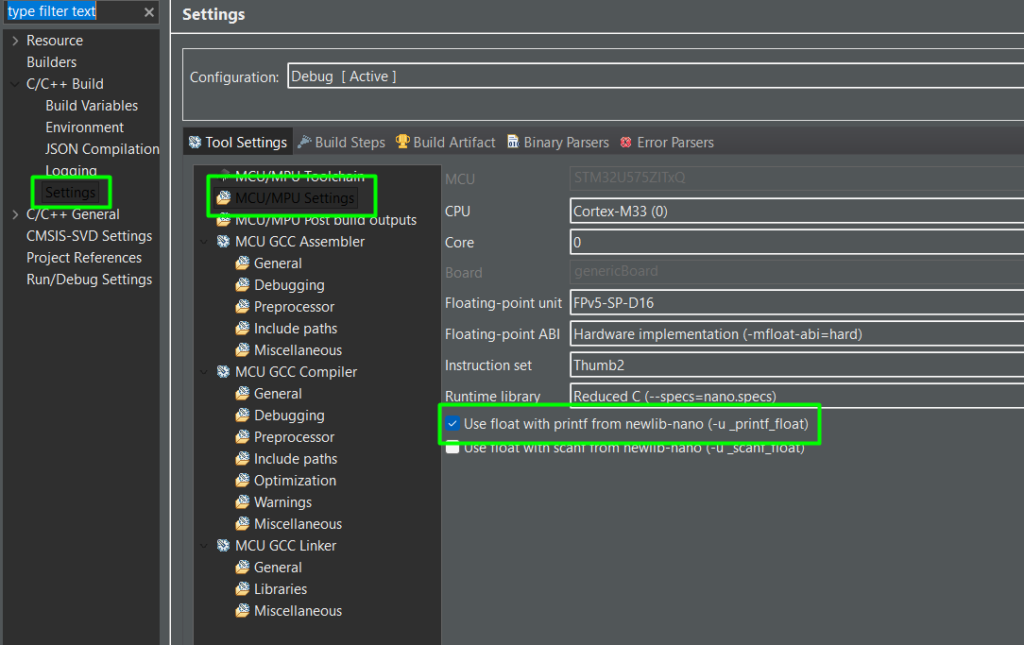Click the MCU GCC Linker tool icon

click(x=223, y=546)
